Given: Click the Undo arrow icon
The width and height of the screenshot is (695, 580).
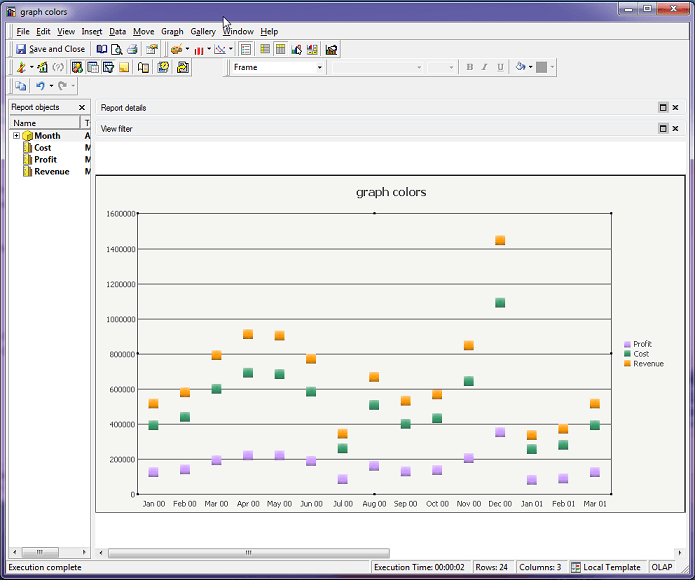Looking at the screenshot, I should [x=40, y=87].
